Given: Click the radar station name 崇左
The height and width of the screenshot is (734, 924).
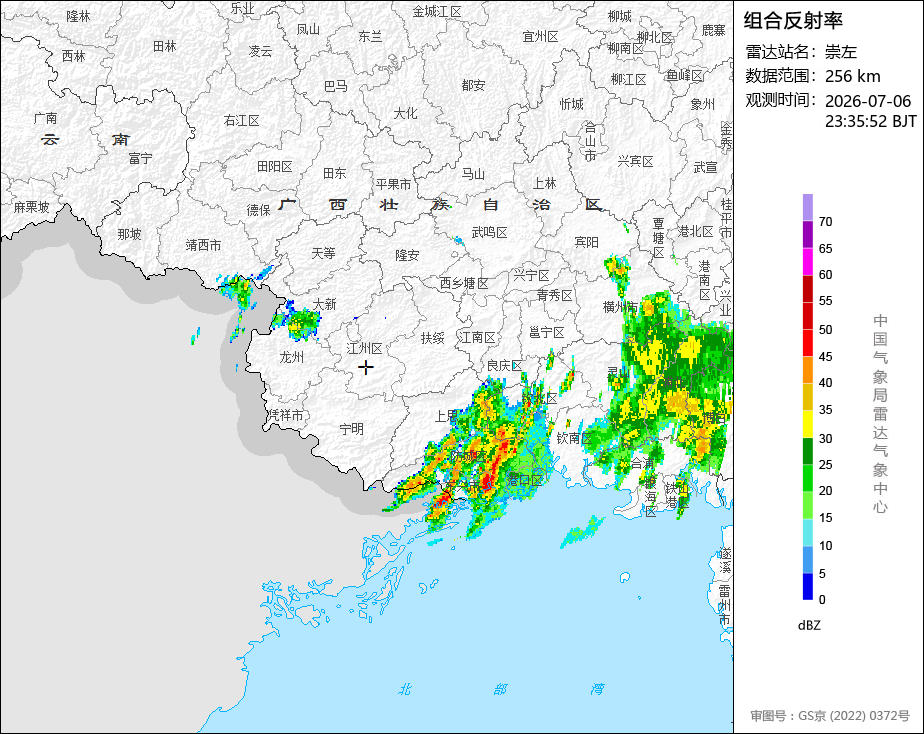Looking at the screenshot, I should 841,52.
